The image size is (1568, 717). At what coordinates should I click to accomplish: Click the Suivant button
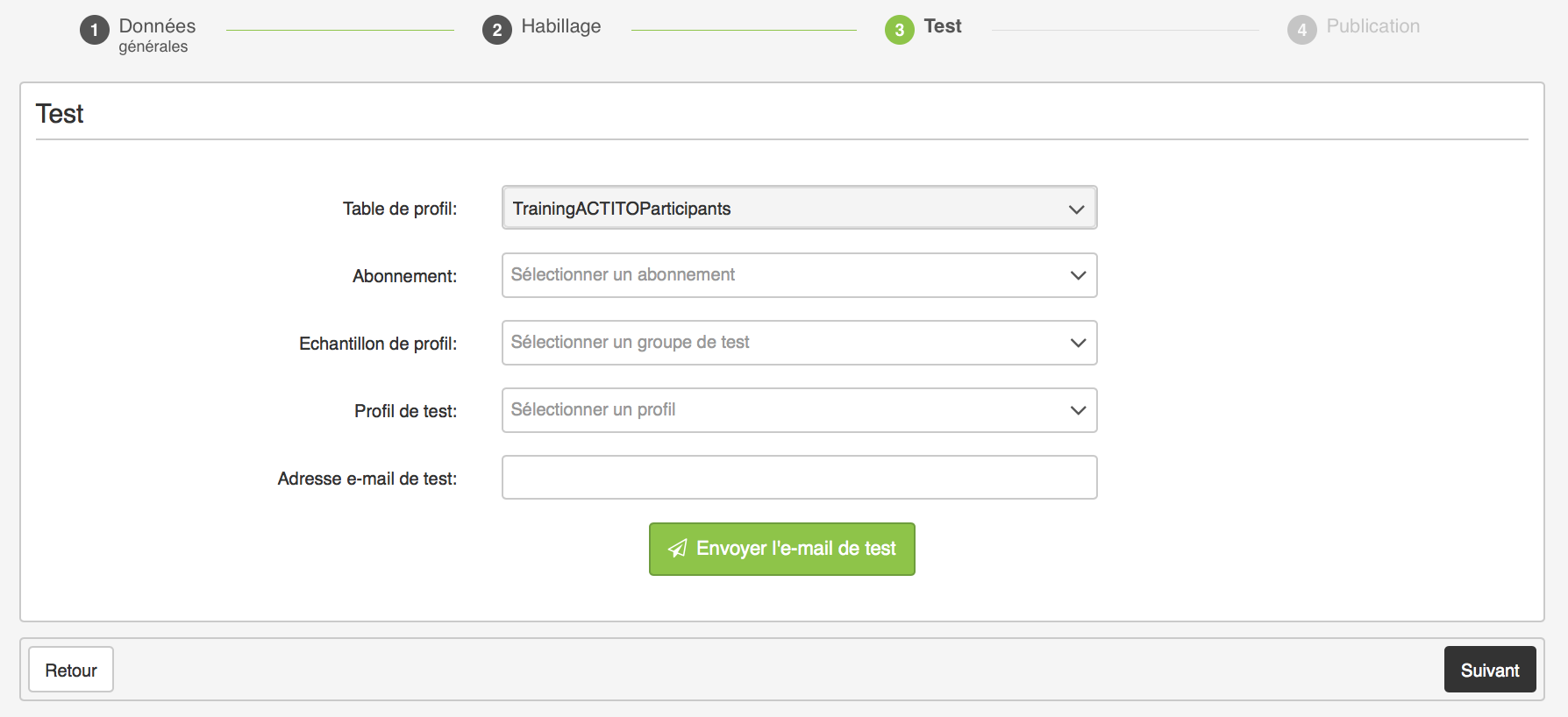(1489, 670)
